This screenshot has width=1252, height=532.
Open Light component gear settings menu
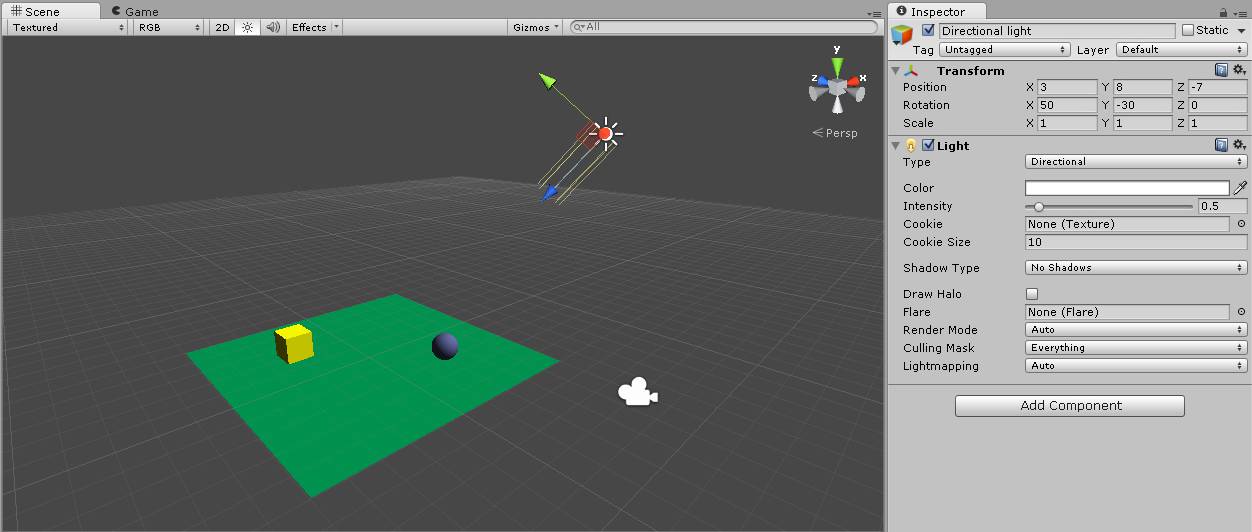point(1239,145)
